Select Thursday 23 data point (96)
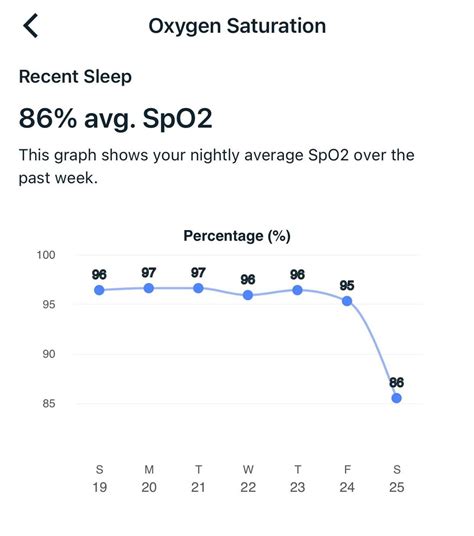 pyautogui.click(x=297, y=290)
